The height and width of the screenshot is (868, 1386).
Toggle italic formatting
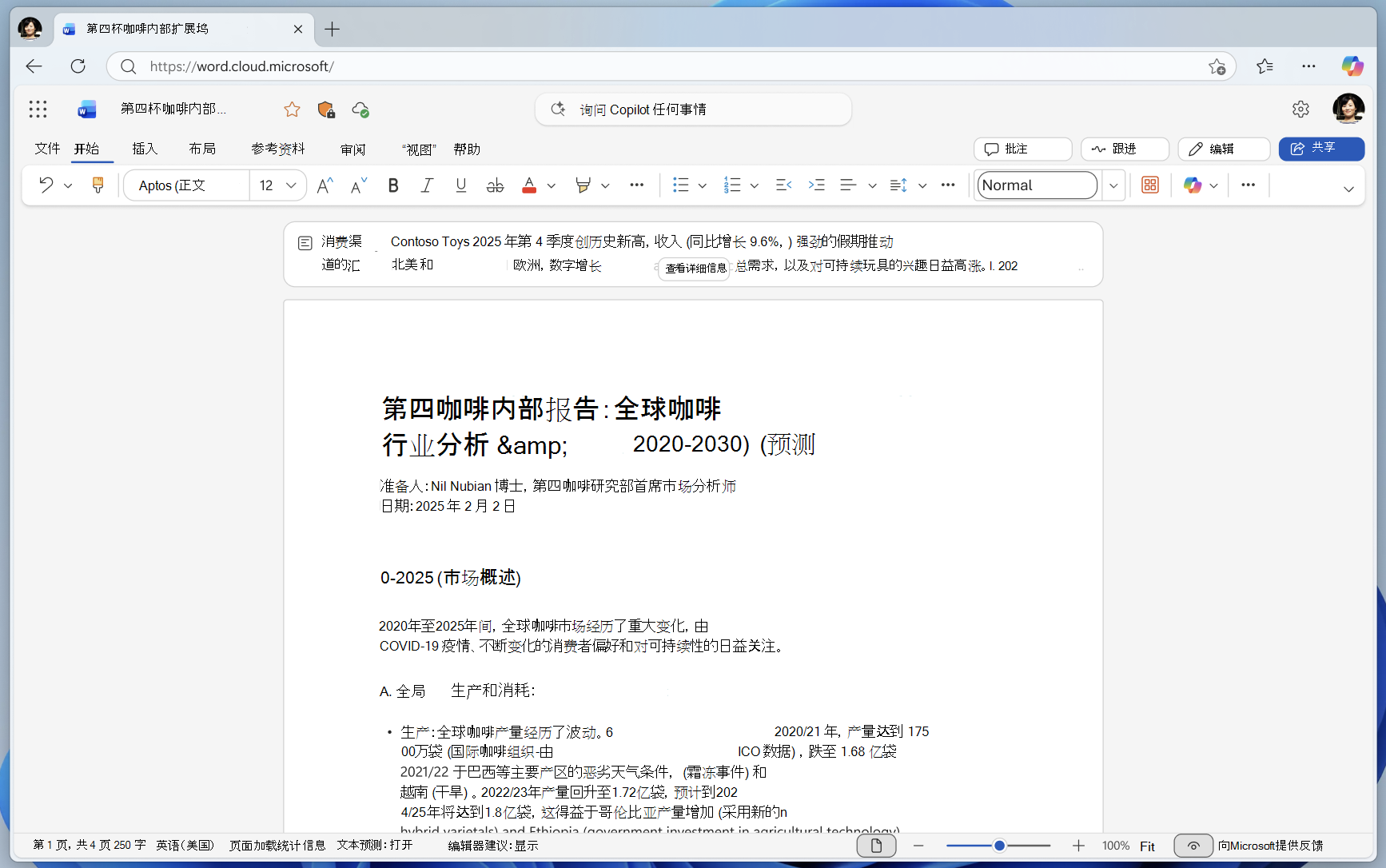427,185
